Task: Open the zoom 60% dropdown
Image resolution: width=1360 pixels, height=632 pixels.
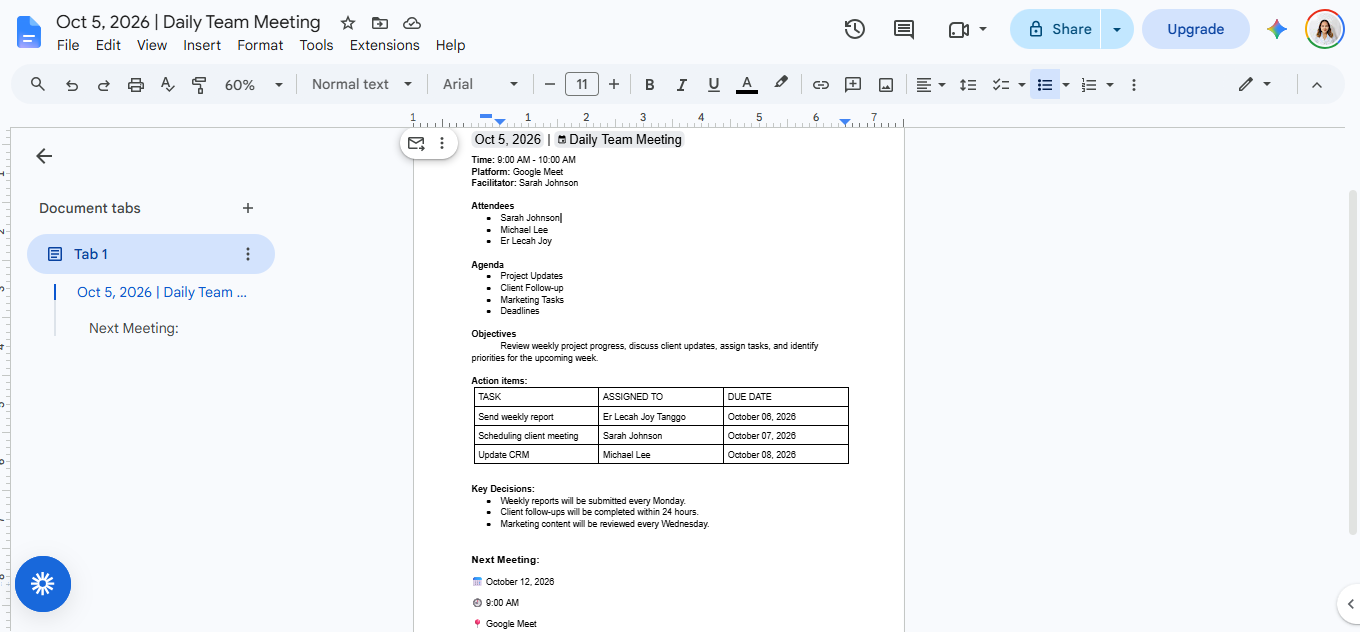Action: tap(254, 85)
